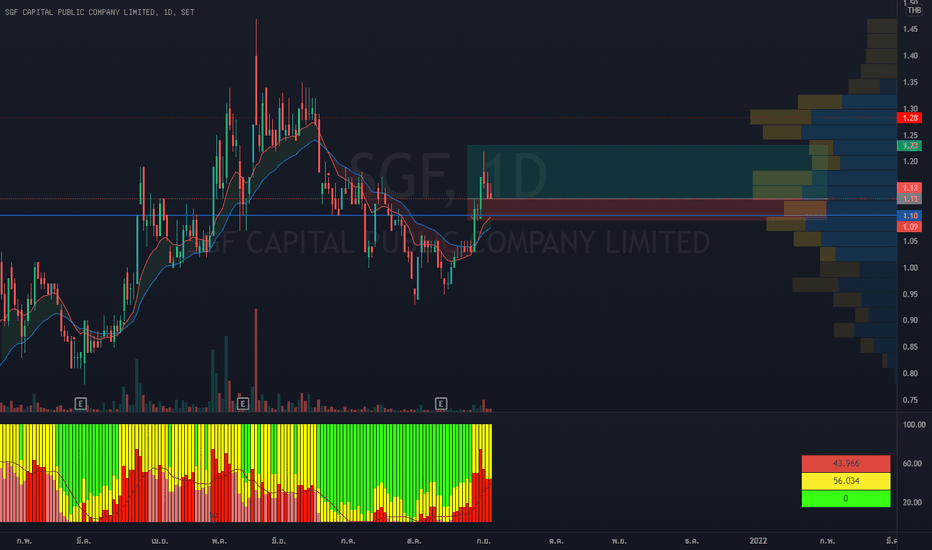Open the earnings E marker near มี.ค.
This screenshot has height=550, width=932.
(81, 404)
